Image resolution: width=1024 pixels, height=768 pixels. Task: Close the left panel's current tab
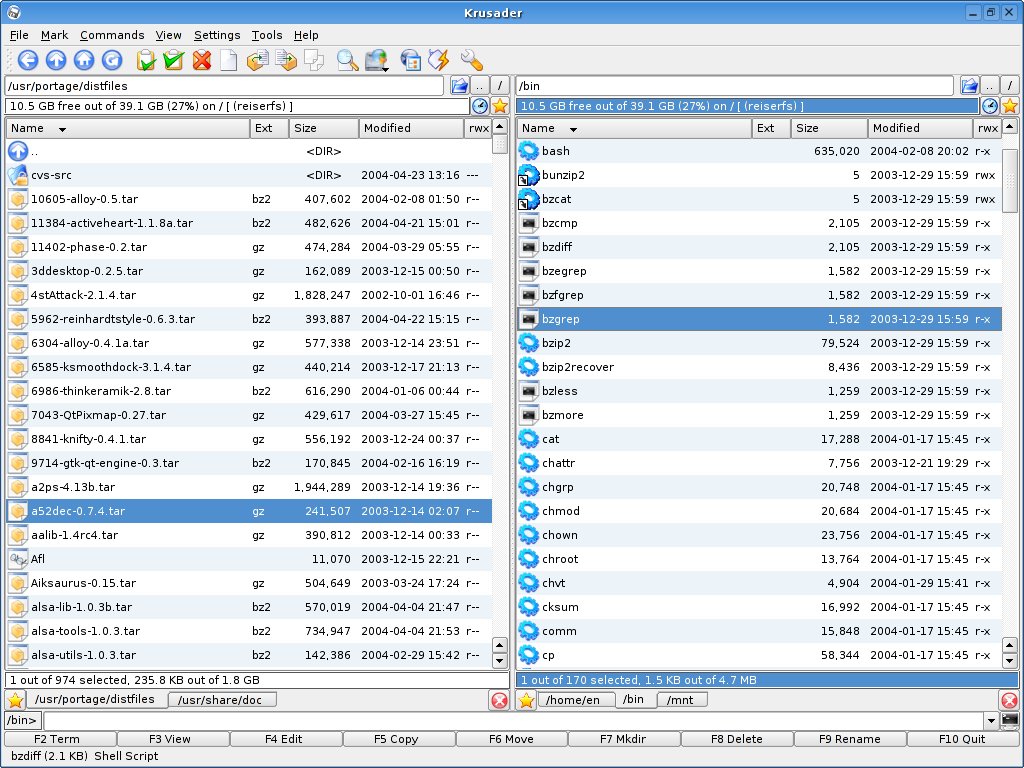pyautogui.click(x=500, y=701)
